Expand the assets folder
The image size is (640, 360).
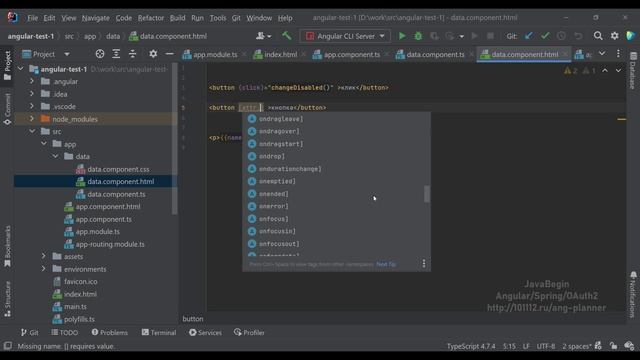[x=43, y=256]
